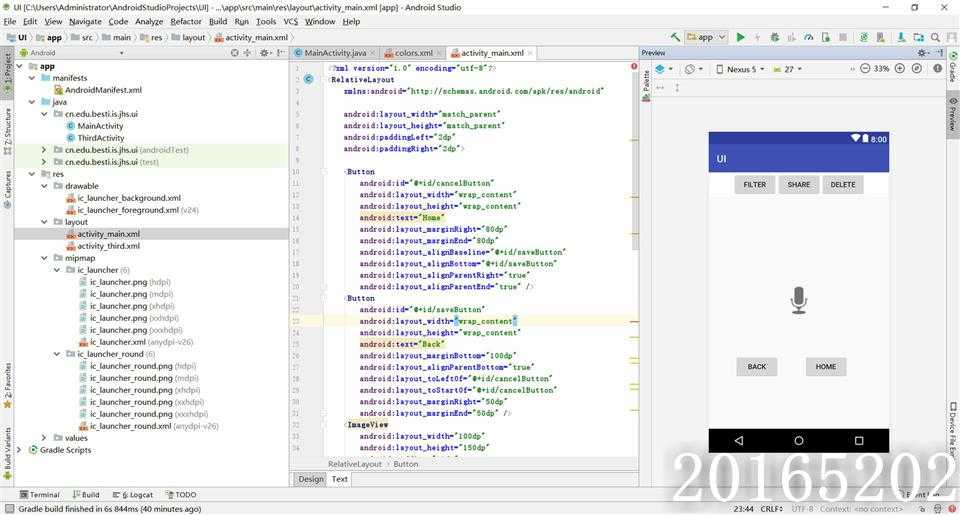This screenshot has width=960, height=515.
Task: Collapse the ic_launcher_round mipmap group
Action: point(57,354)
